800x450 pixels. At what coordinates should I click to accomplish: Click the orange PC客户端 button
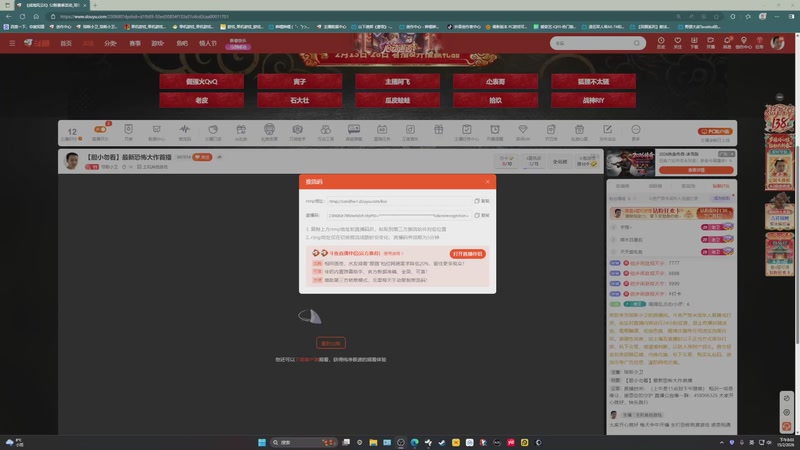(715, 131)
